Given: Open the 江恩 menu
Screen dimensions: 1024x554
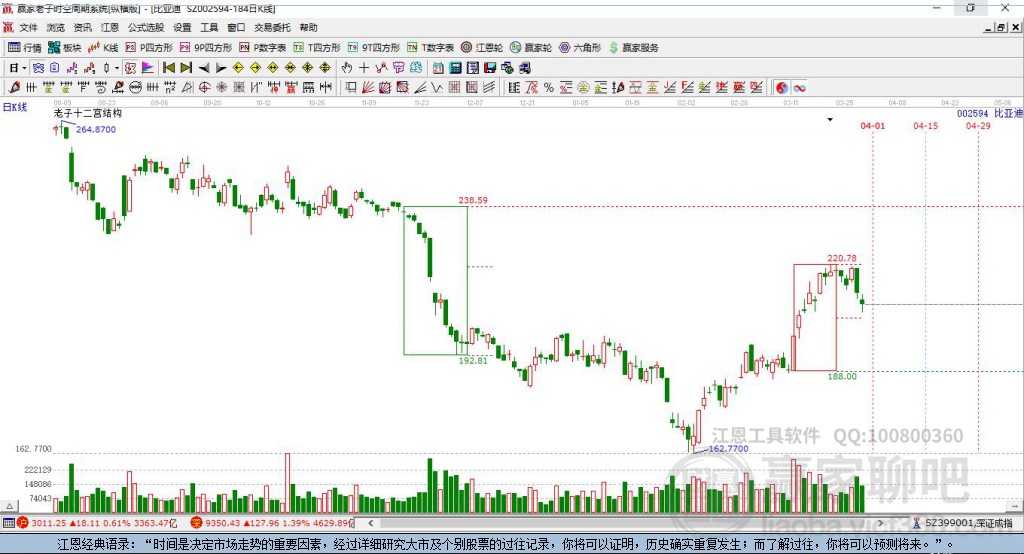Looking at the screenshot, I should tap(110, 27).
